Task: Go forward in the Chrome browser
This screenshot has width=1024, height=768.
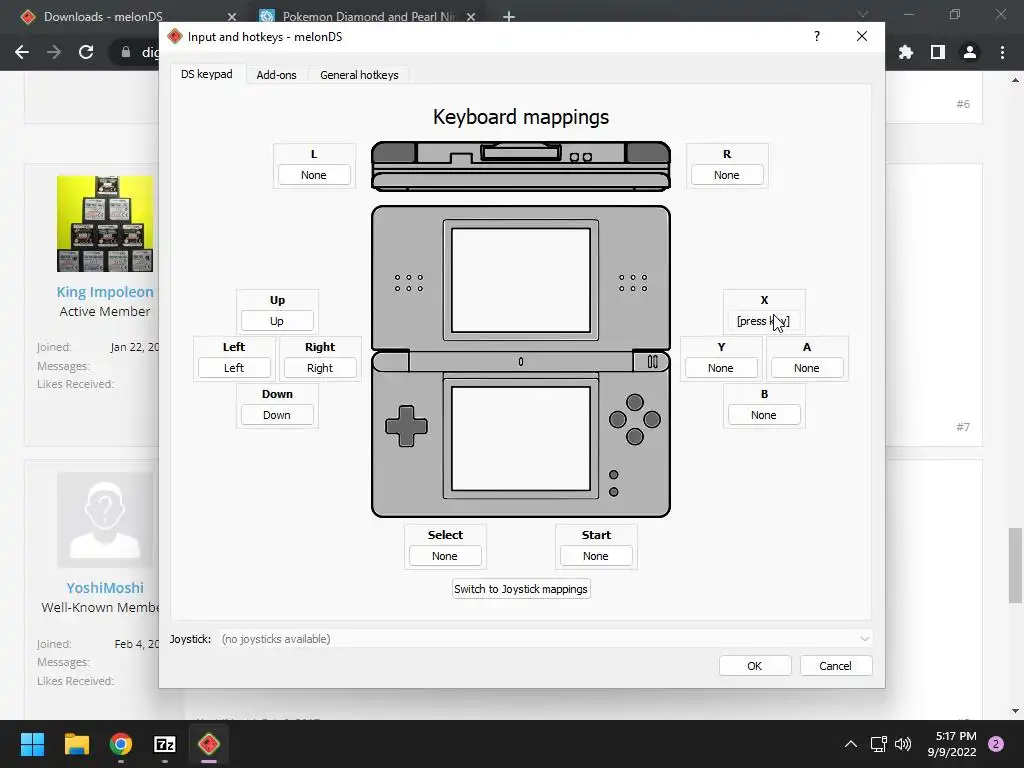Action: pos(54,52)
